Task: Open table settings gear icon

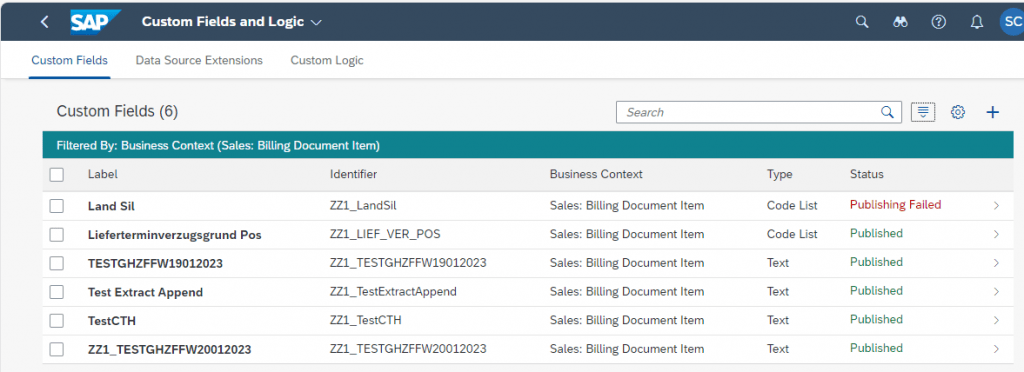Action: tap(957, 112)
